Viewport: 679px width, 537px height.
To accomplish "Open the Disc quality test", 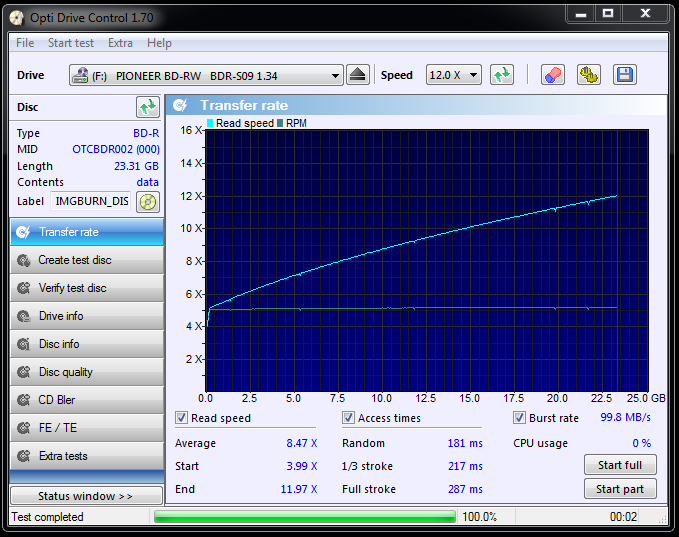I will click(87, 372).
